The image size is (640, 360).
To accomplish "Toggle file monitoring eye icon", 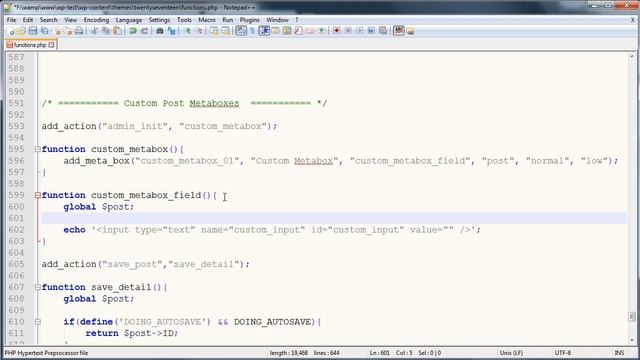I will [x=322, y=31].
